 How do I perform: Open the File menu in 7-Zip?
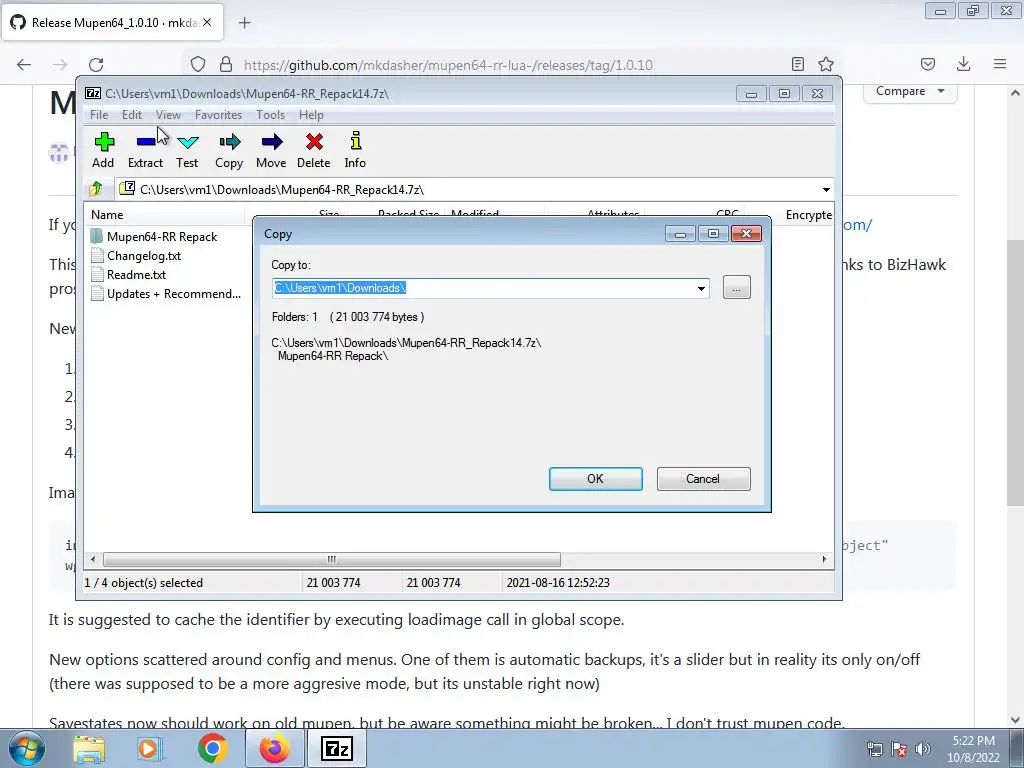tap(99, 115)
